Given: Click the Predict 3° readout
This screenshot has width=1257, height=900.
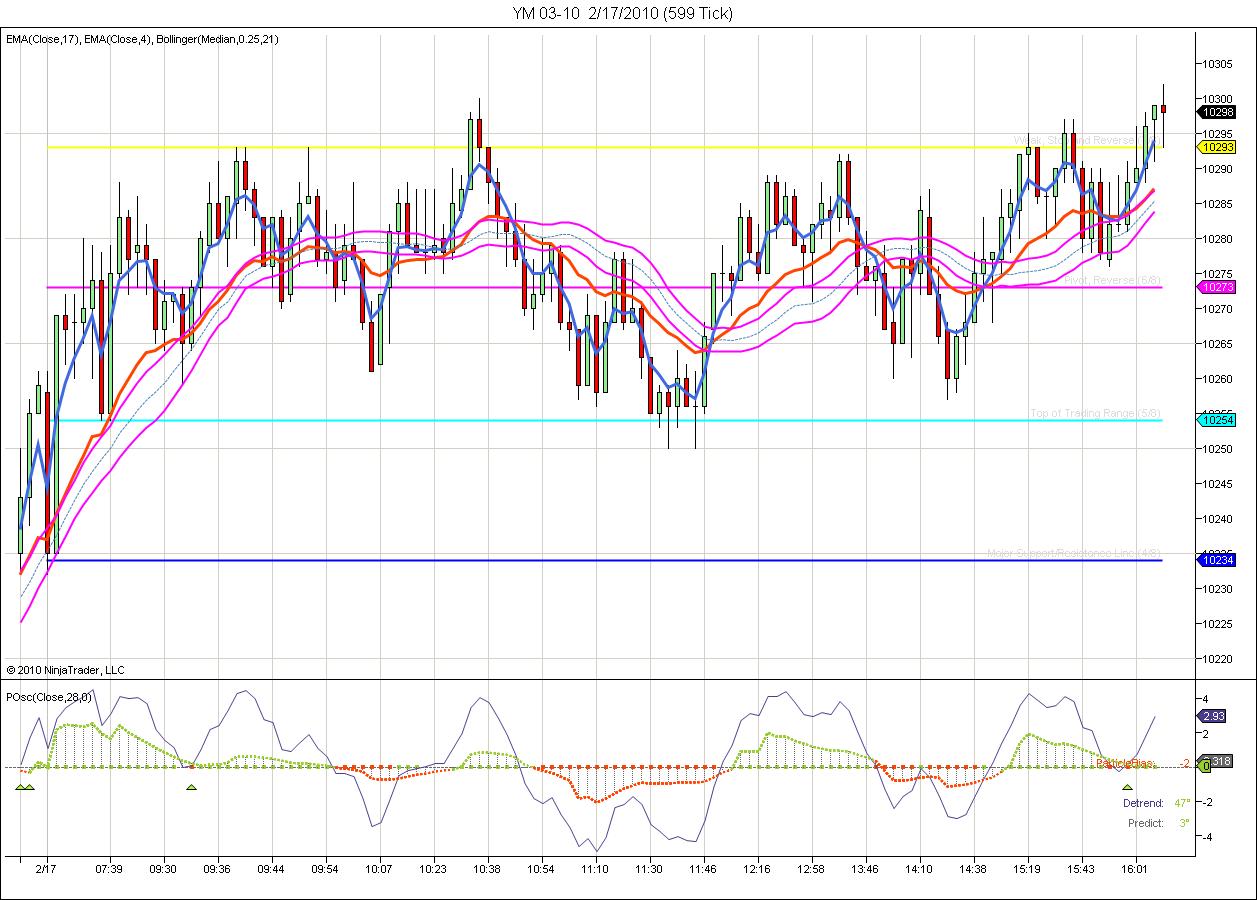Looking at the screenshot, I should pos(1158,823).
